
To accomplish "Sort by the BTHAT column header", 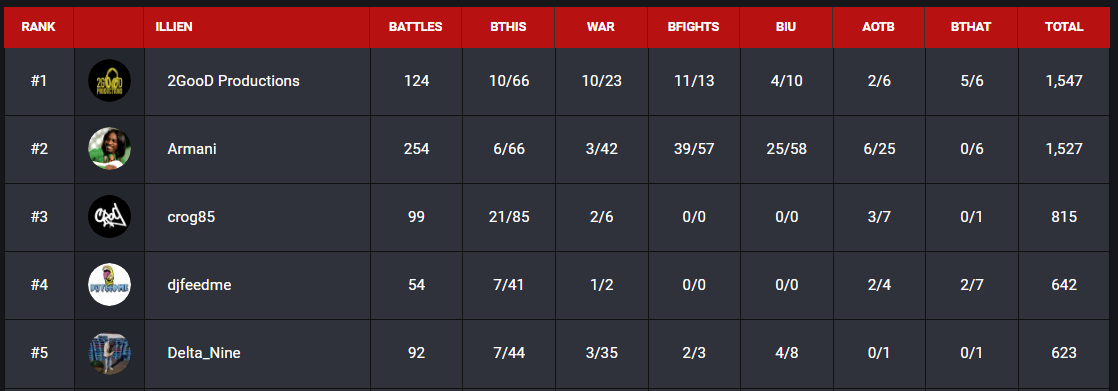I will (x=972, y=27).
